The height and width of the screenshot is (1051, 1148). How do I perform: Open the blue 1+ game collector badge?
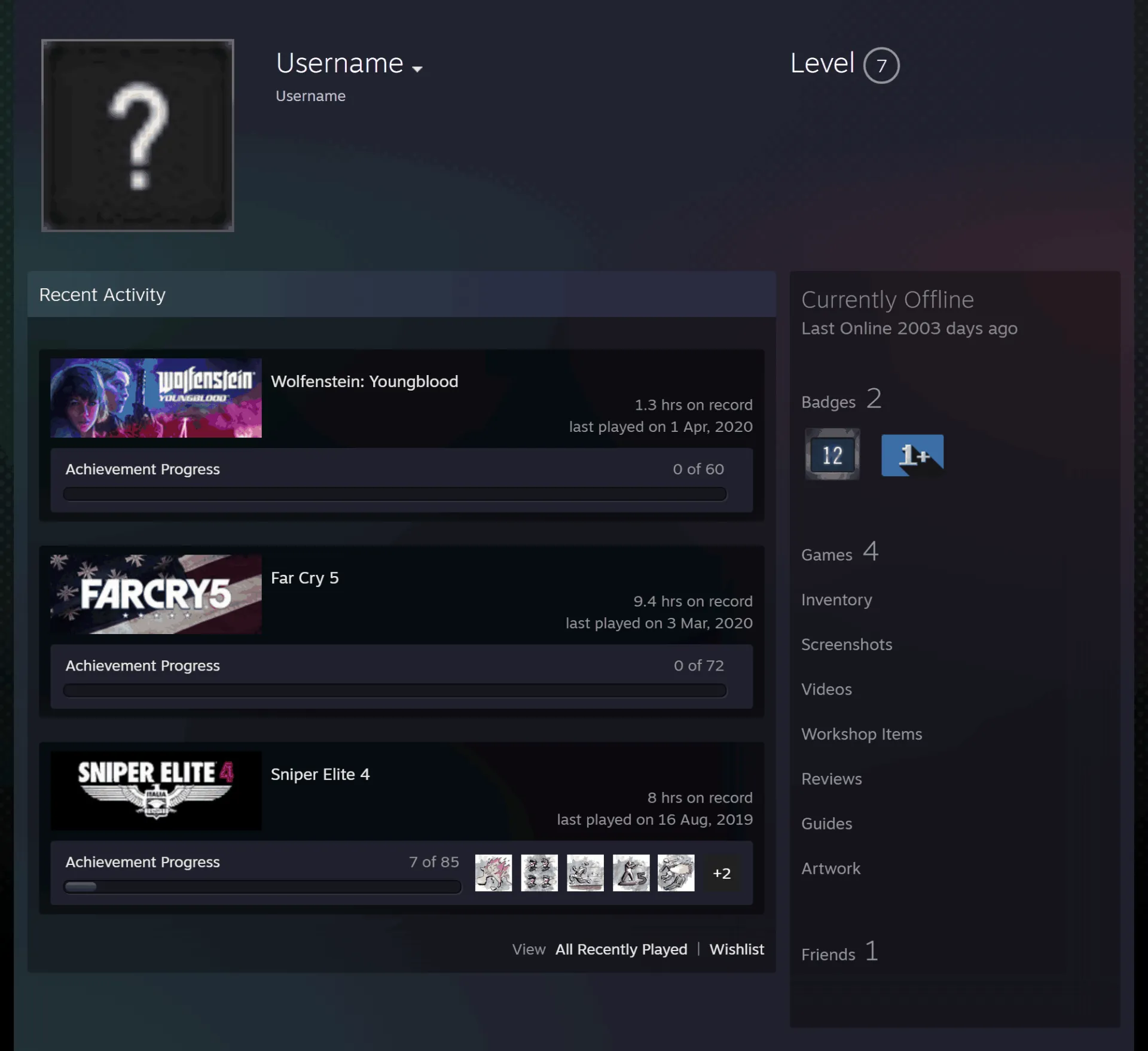click(x=912, y=455)
